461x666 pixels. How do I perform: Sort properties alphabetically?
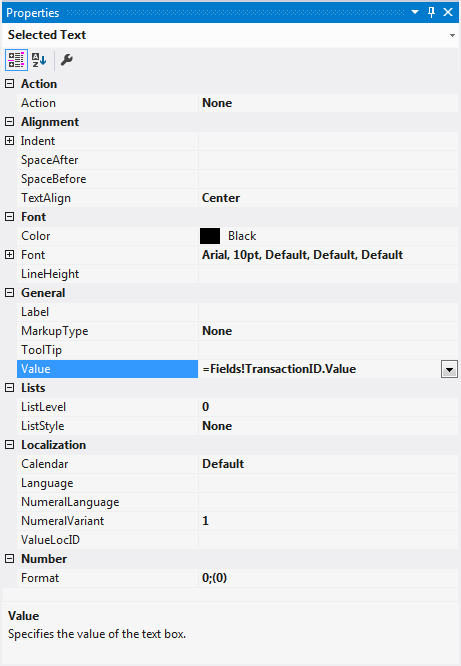click(40, 59)
